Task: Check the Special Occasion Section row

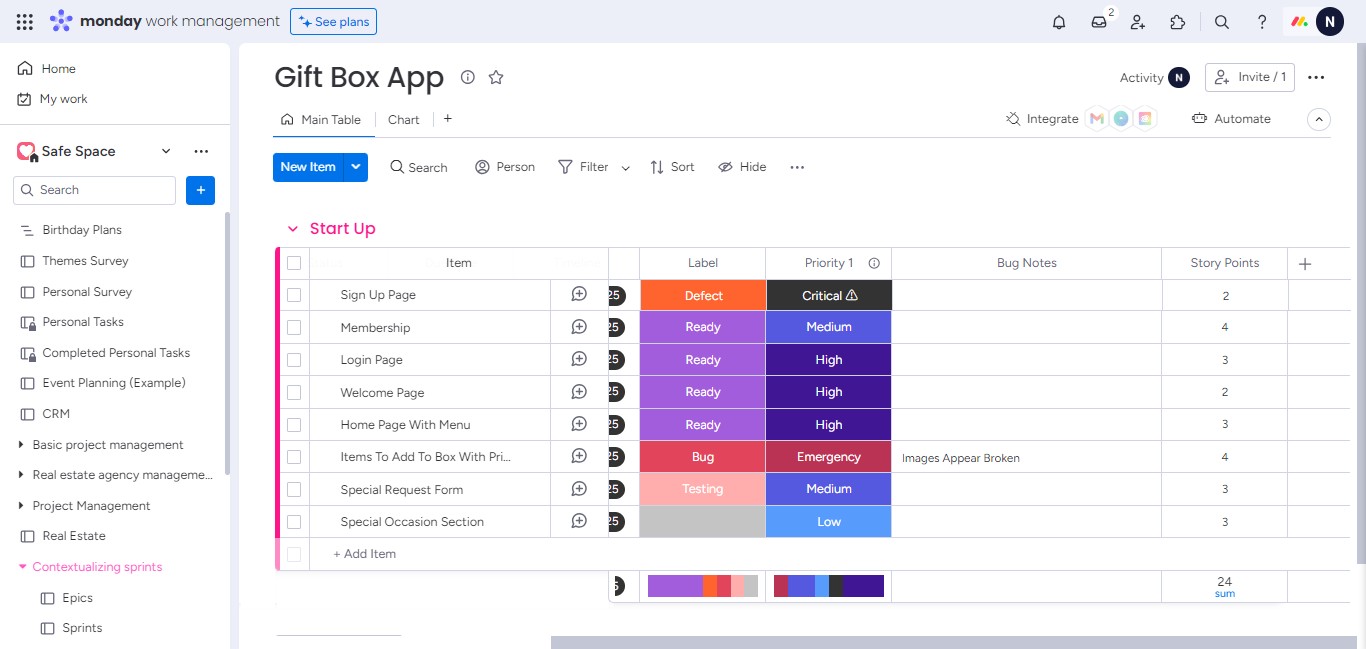Action: click(x=294, y=522)
